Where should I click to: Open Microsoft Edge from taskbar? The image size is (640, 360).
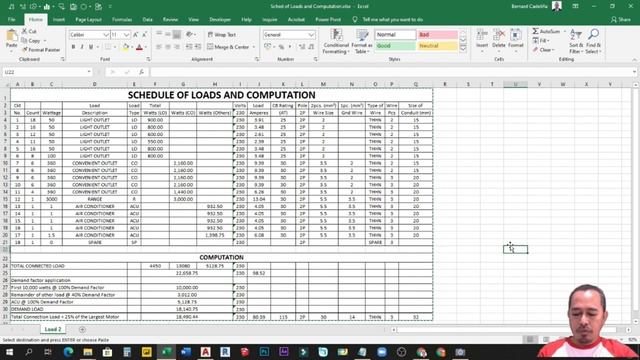68,352
